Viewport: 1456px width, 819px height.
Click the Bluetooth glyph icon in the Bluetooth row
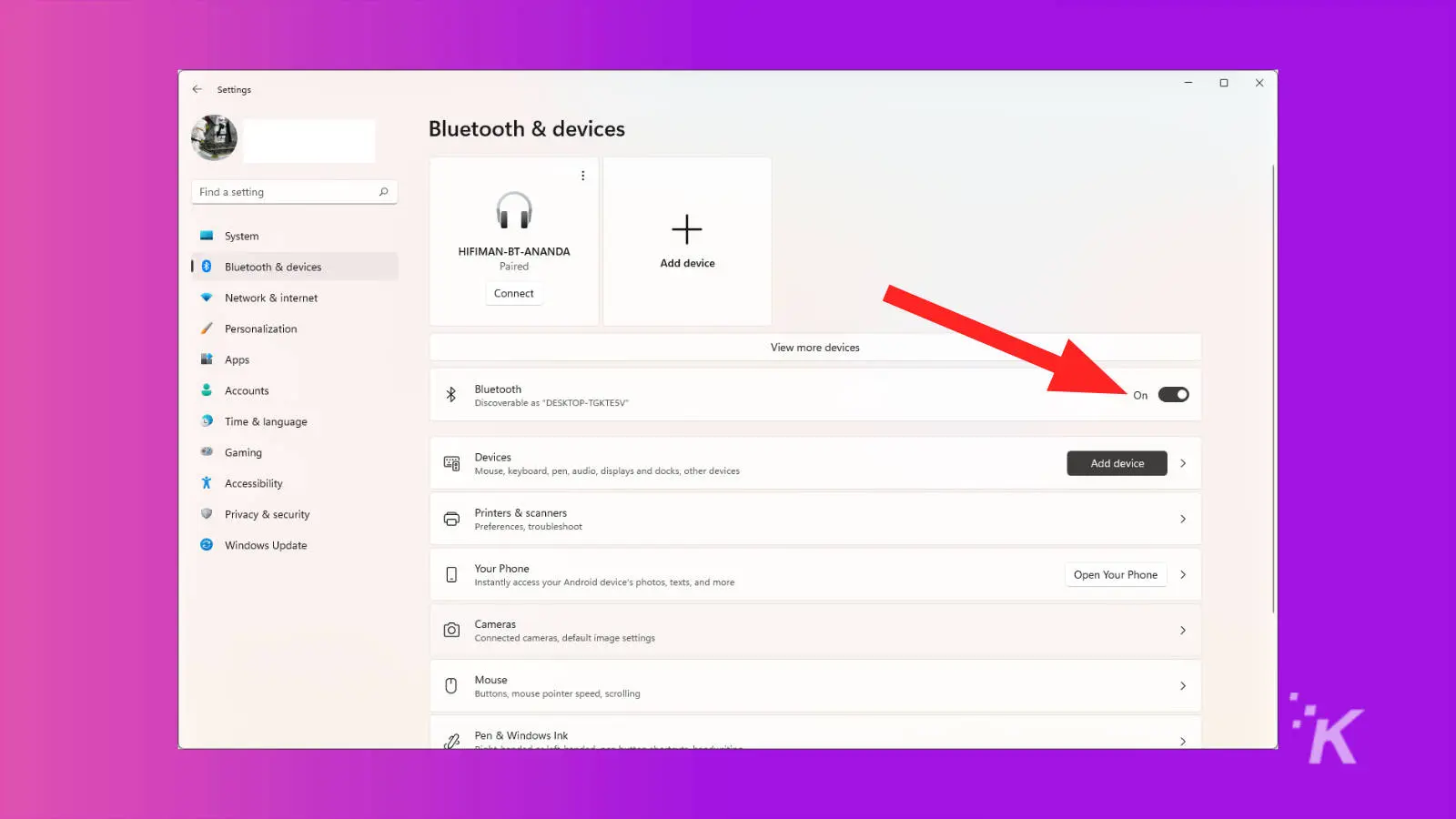click(x=450, y=395)
